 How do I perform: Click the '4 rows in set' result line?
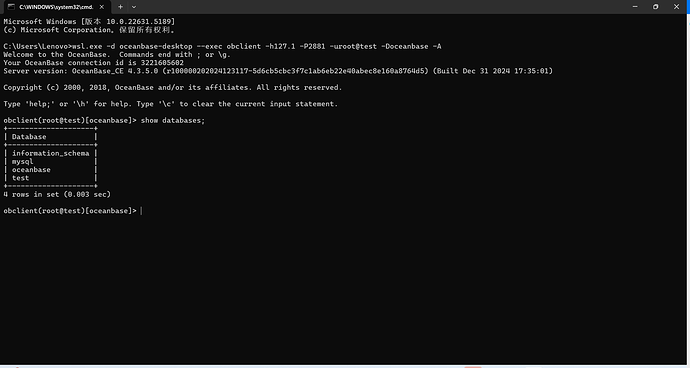(x=57, y=194)
